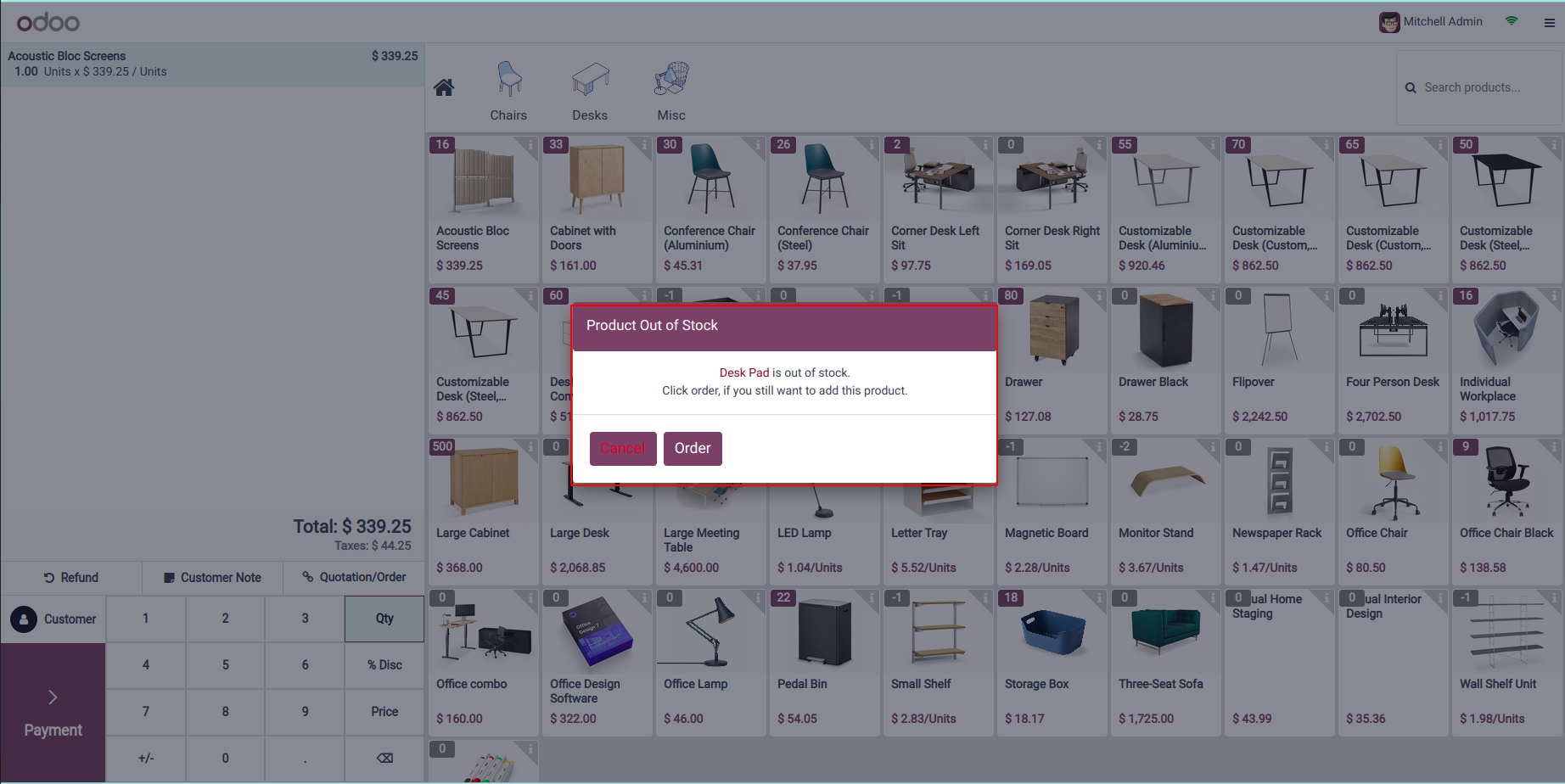Add Virtual Home Staging product
Viewport: 1565px width, 784px height.
(x=1279, y=662)
